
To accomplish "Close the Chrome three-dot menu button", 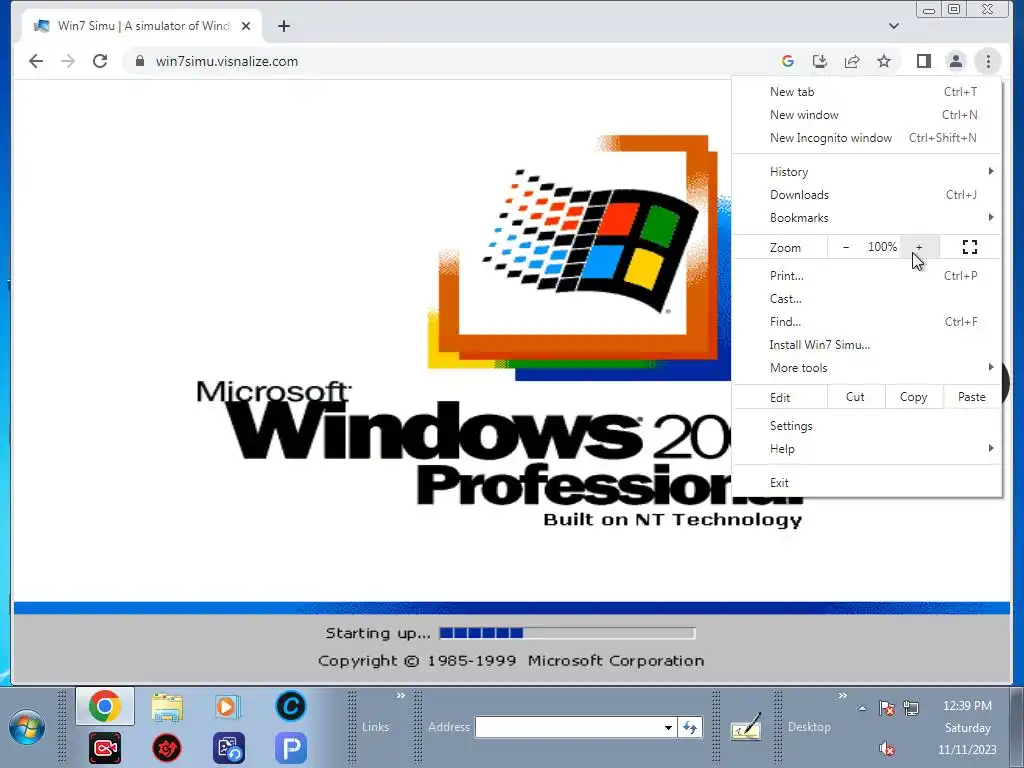I will [x=988, y=61].
